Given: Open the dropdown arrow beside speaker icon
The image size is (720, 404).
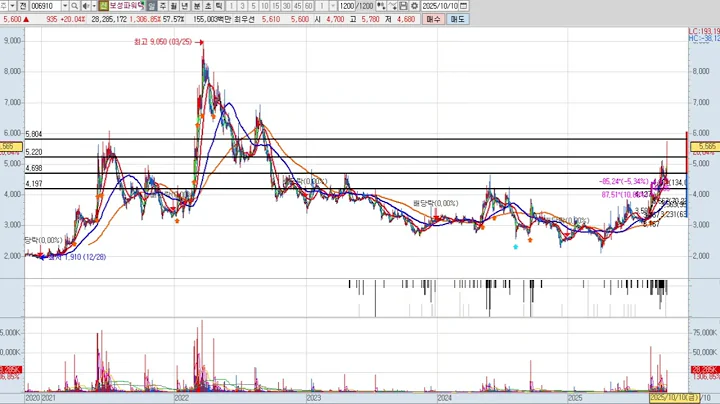Looking at the screenshot, I should coord(94,6).
